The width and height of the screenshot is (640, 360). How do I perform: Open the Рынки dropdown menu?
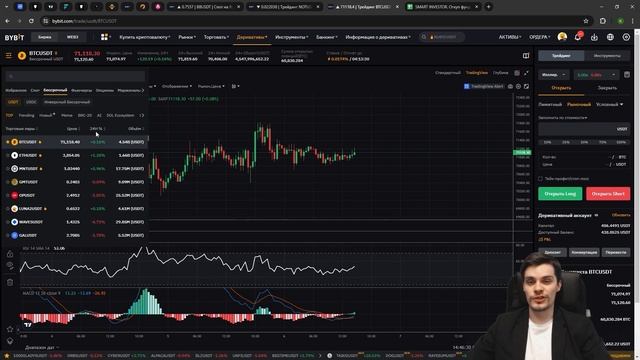pos(187,37)
